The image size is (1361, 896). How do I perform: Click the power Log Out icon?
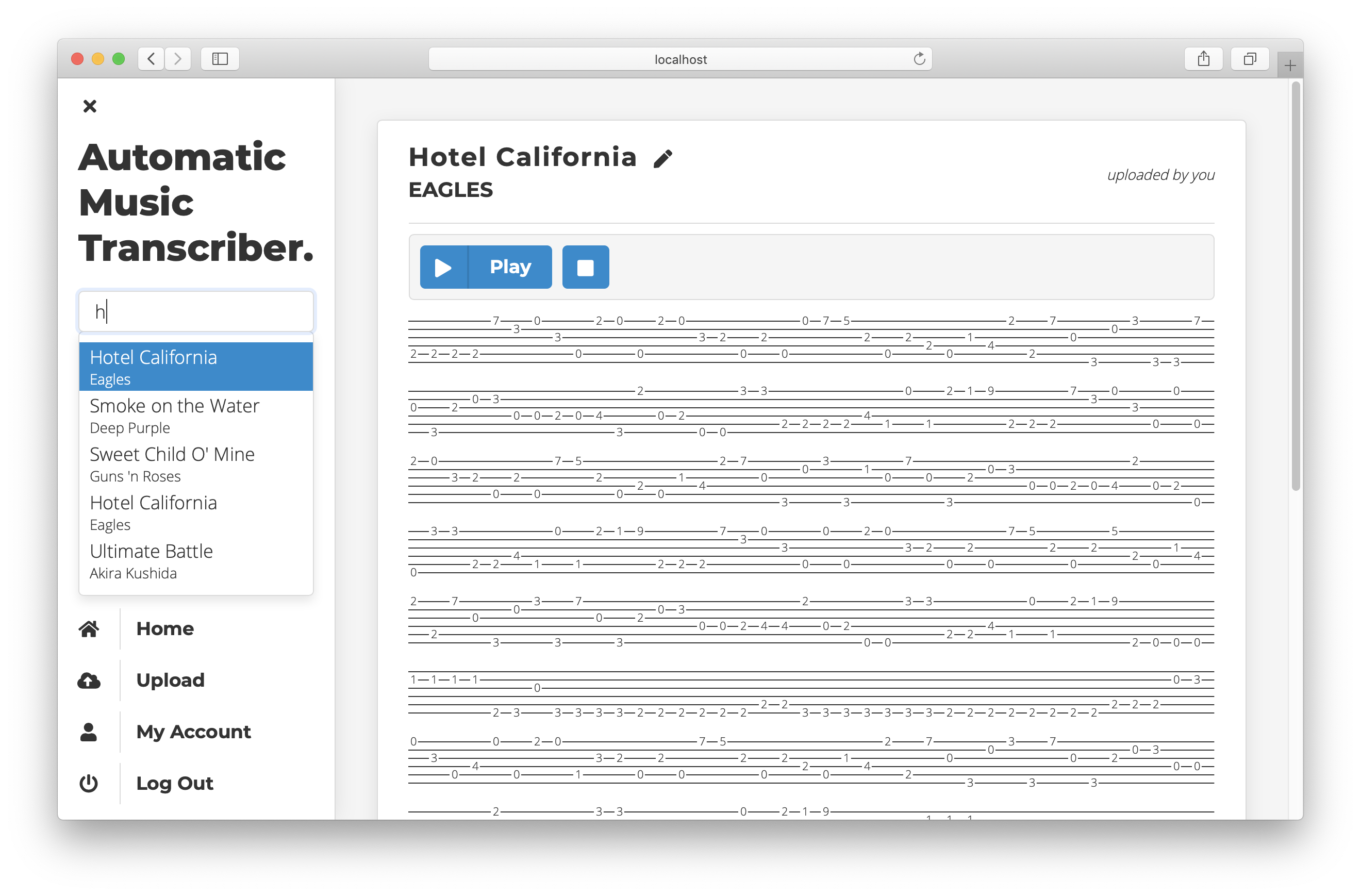coord(89,784)
